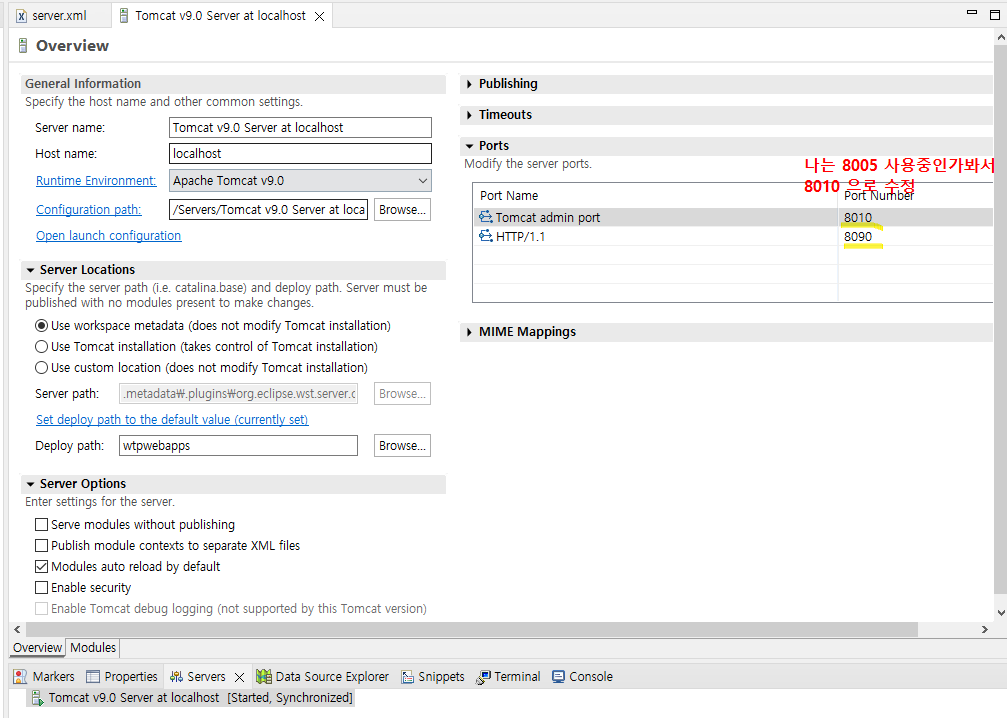Image resolution: width=1007 pixels, height=718 pixels.
Task: Expand the MIME Mappings section
Action: [x=469, y=332]
